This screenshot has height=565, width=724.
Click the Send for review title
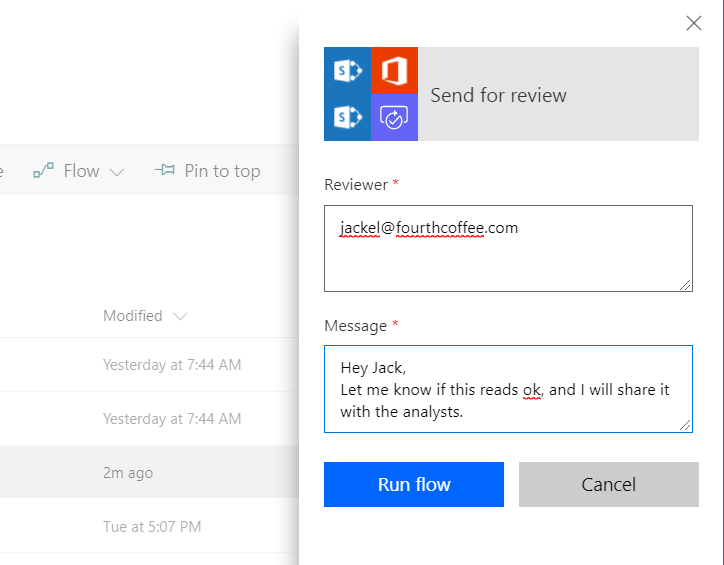pos(498,96)
